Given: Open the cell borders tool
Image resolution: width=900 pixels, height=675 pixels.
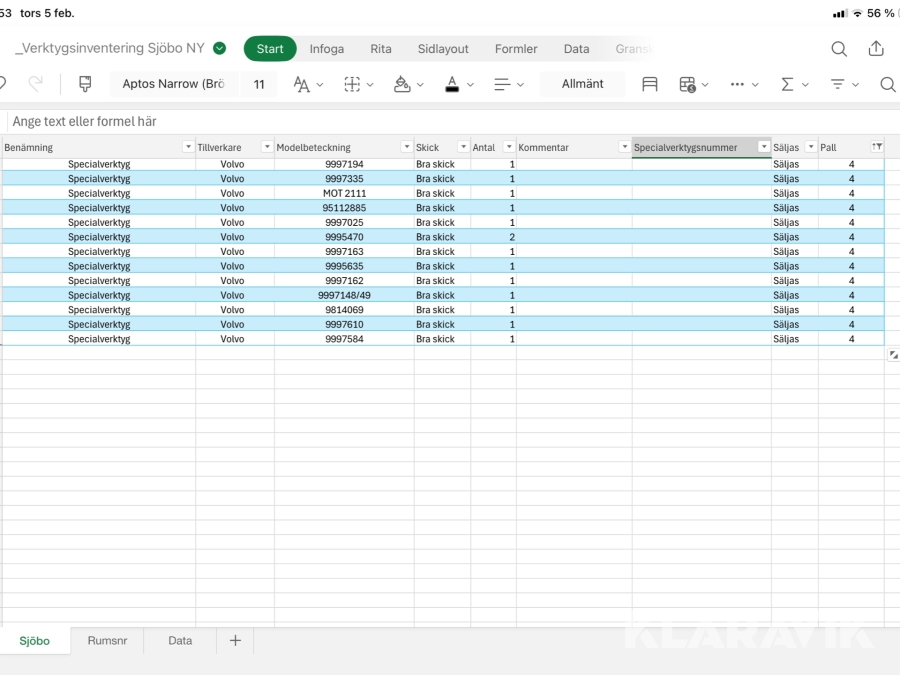Looking at the screenshot, I should [352, 84].
